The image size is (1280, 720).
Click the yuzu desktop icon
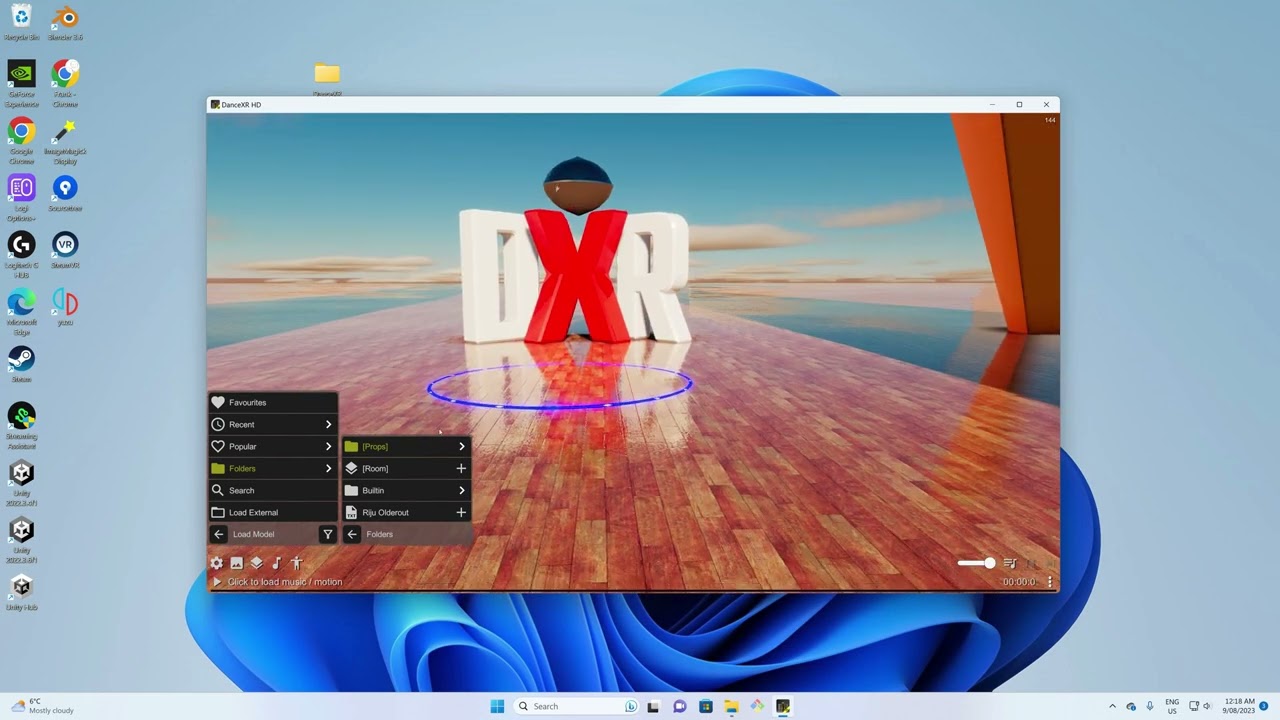pyautogui.click(x=65, y=307)
